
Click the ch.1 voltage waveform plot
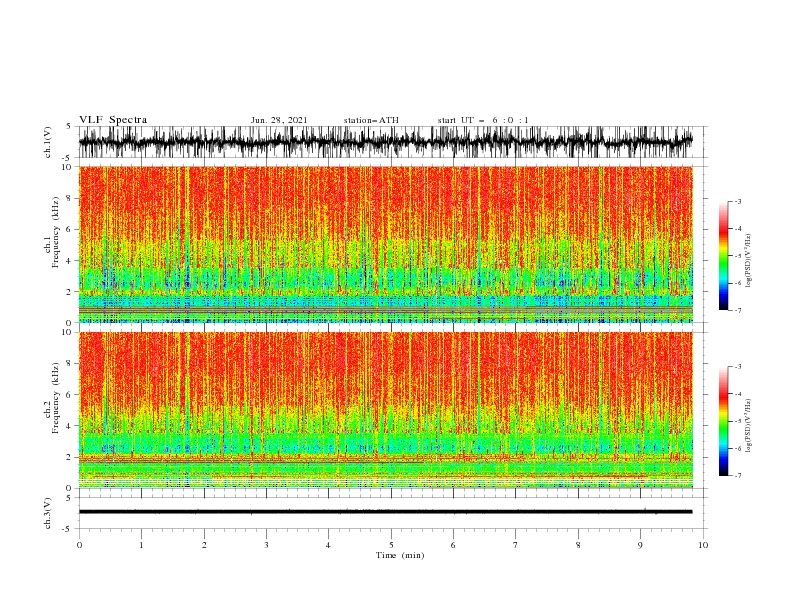click(x=385, y=142)
